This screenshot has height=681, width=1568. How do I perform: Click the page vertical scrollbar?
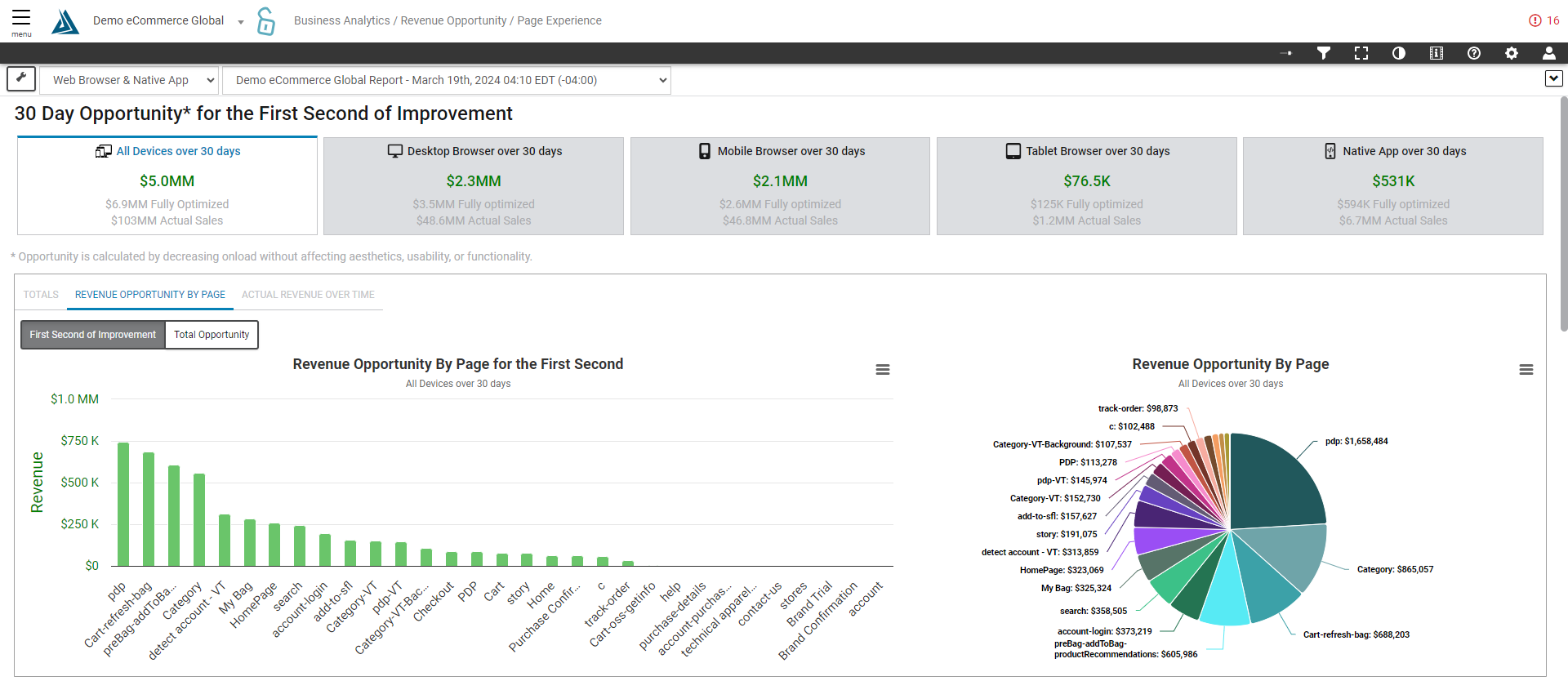1563,214
